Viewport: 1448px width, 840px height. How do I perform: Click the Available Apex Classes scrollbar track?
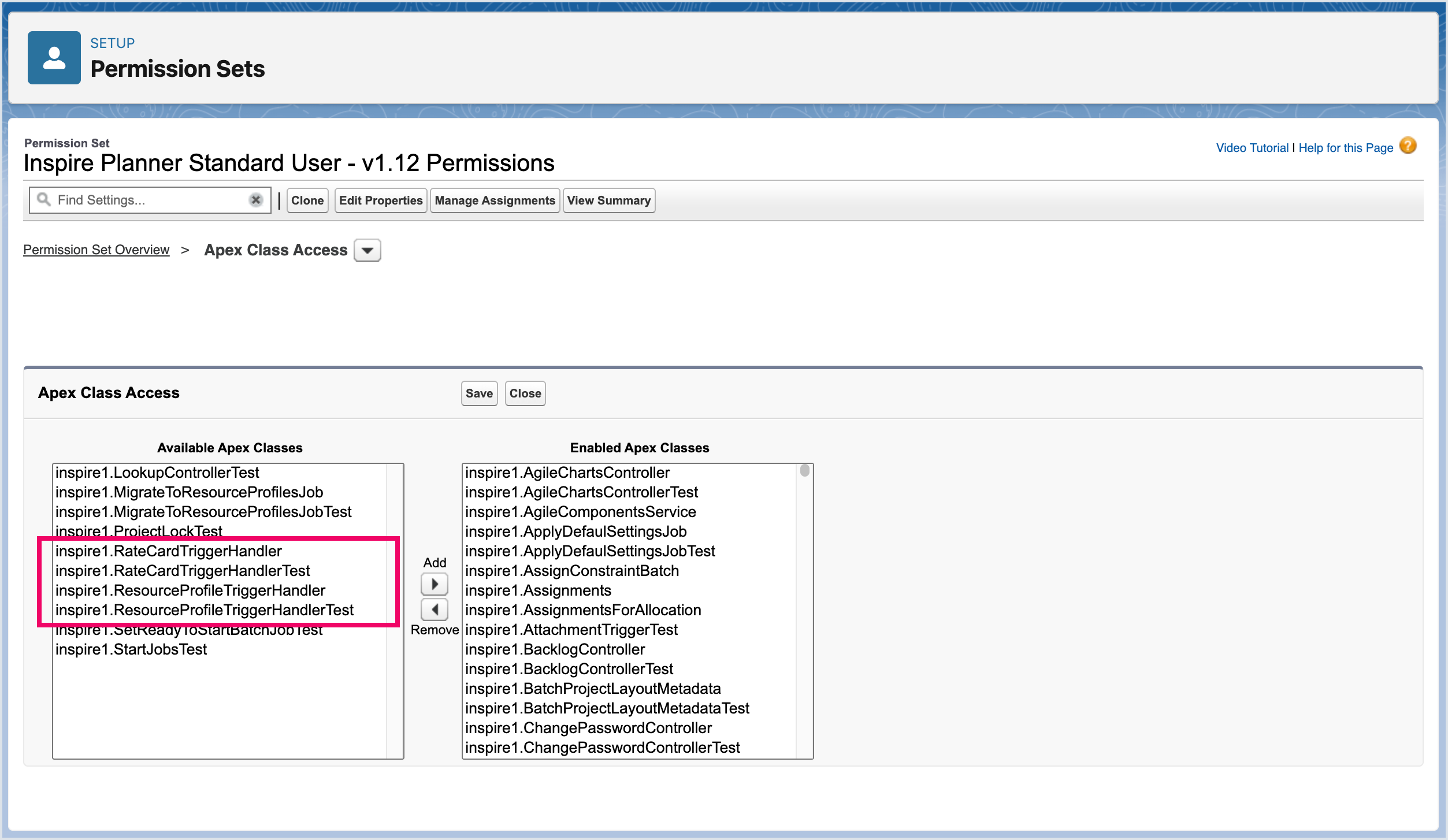pyautogui.click(x=395, y=611)
